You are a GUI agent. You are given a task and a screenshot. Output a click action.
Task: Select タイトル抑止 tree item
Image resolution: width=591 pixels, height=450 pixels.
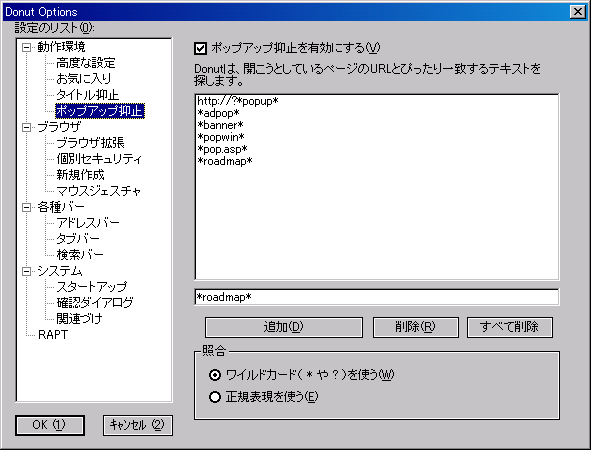click(x=87, y=95)
